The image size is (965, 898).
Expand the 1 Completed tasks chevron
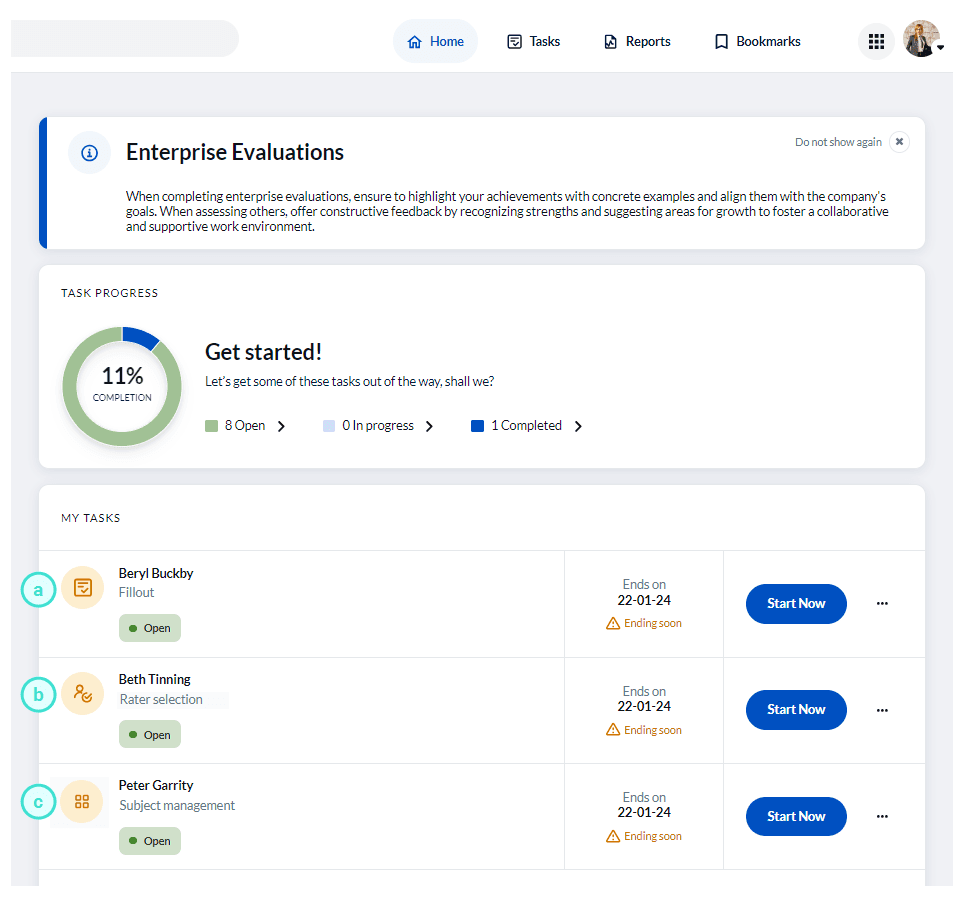click(578, 426)
